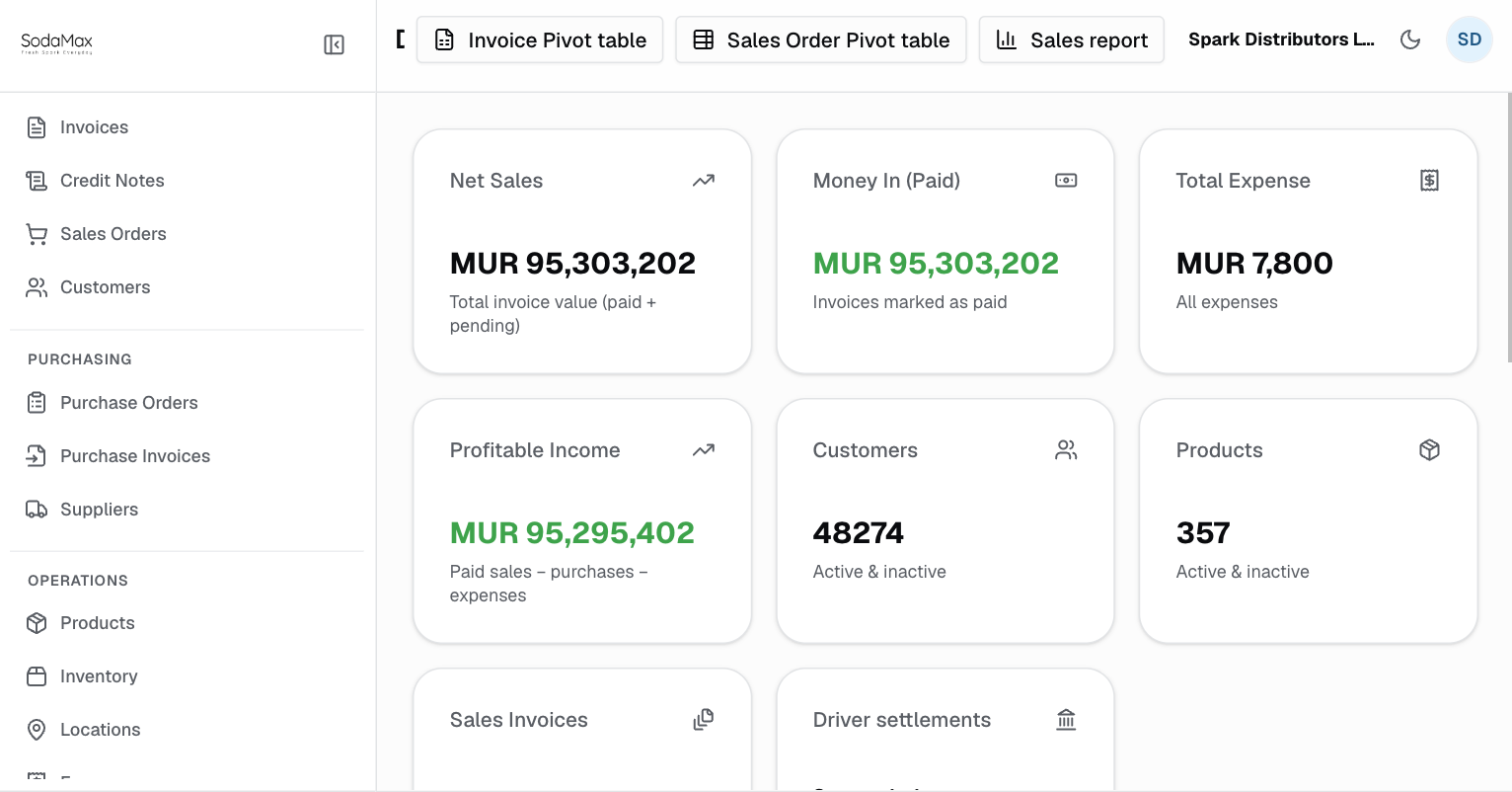Click the SodaMax logo
1512x792 pixels.
coord(57,43)
